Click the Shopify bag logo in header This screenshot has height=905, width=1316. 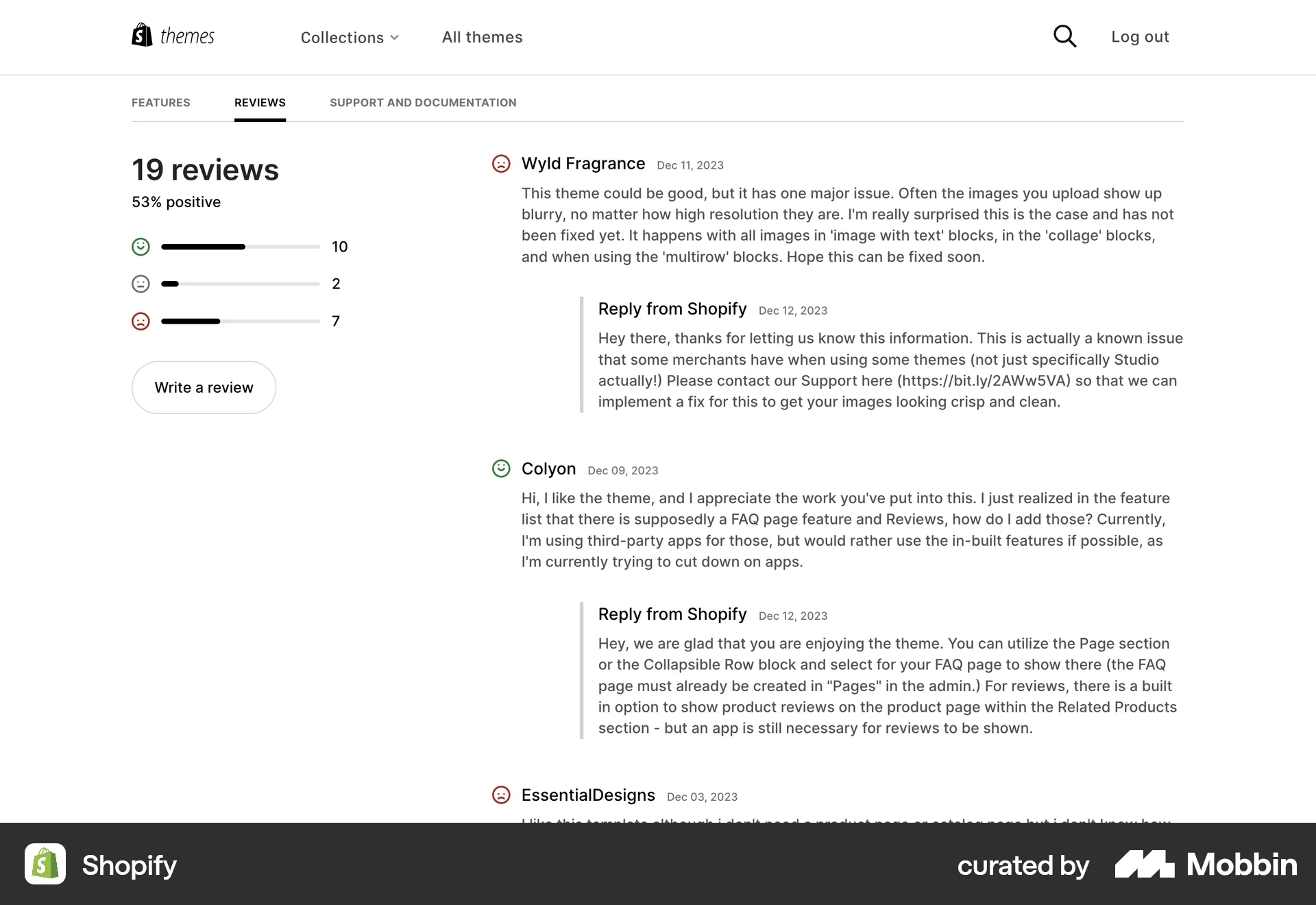pyautogui.click(x=141, y=35)
